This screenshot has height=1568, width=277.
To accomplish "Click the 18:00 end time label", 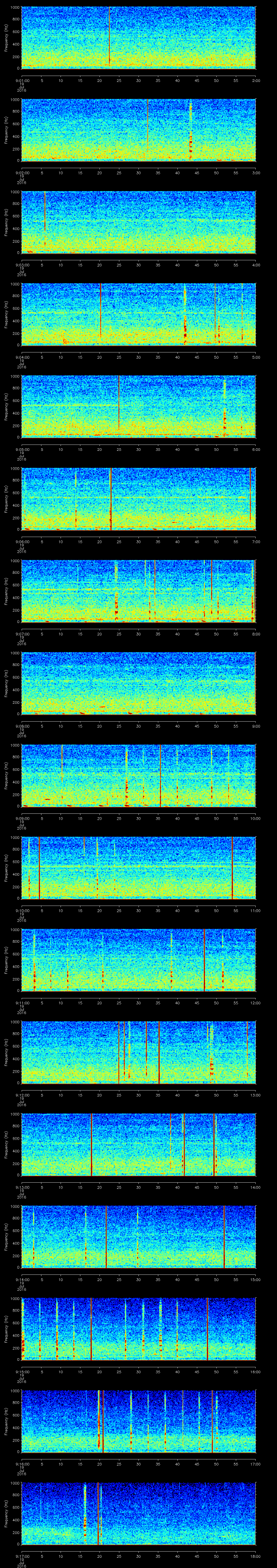I will pyautogui.click(x=255, y=1556).
